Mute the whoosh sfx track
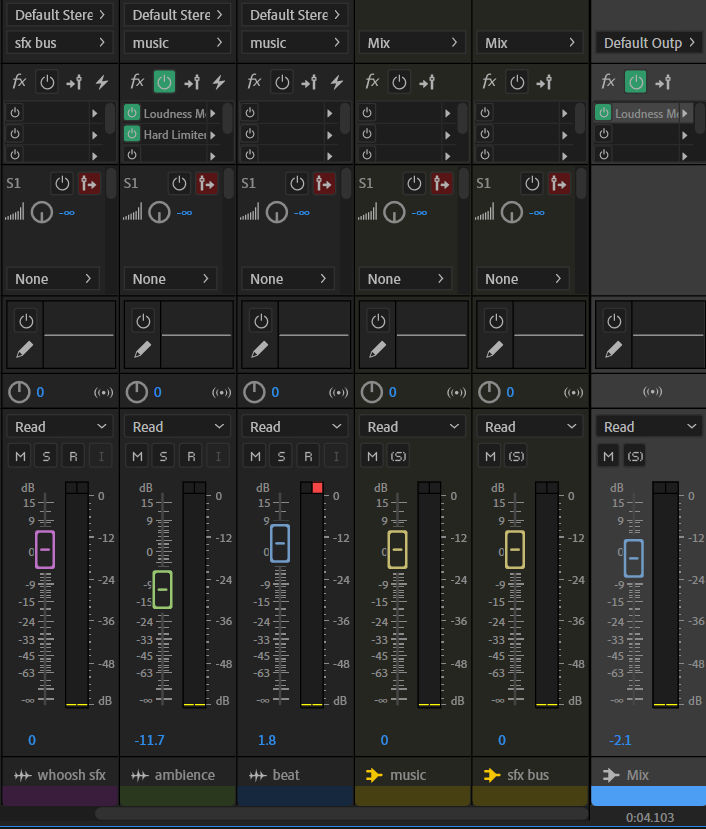The image size is (706, 829). click(20, 456)
